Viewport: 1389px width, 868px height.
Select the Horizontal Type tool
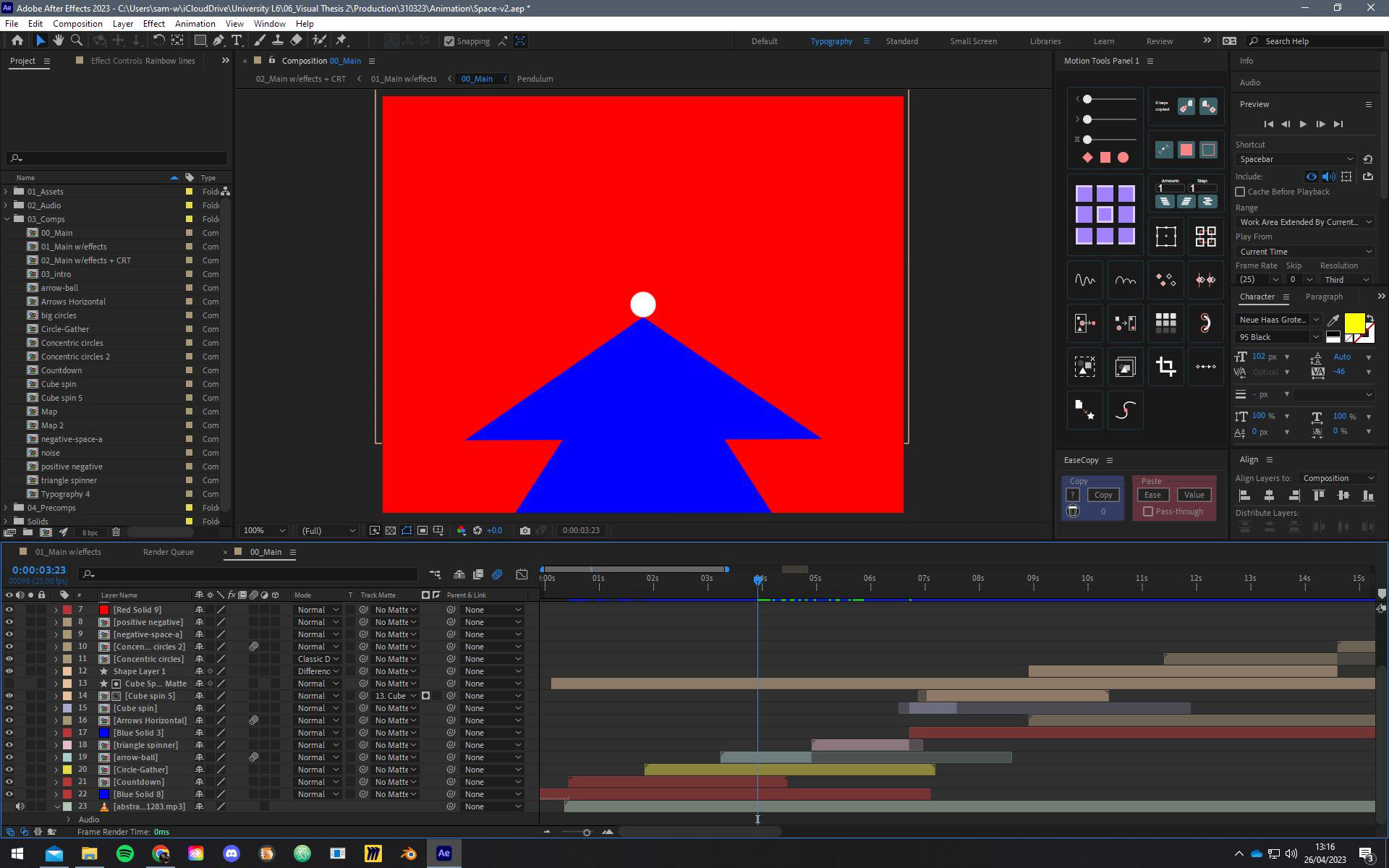[237, 41]
